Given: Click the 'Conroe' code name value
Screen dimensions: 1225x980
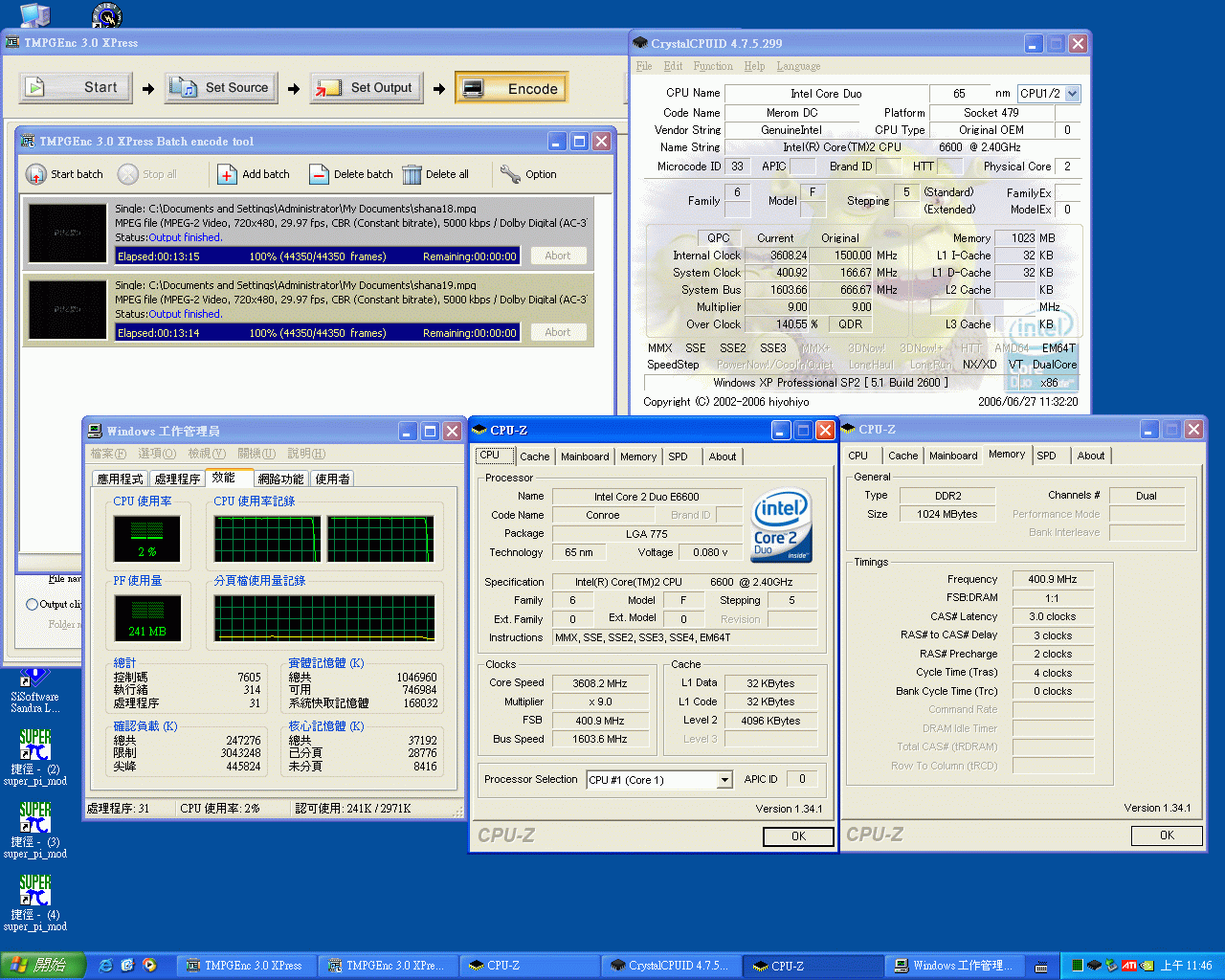Looking at the screenshot, I should click(x=603, y=515).
